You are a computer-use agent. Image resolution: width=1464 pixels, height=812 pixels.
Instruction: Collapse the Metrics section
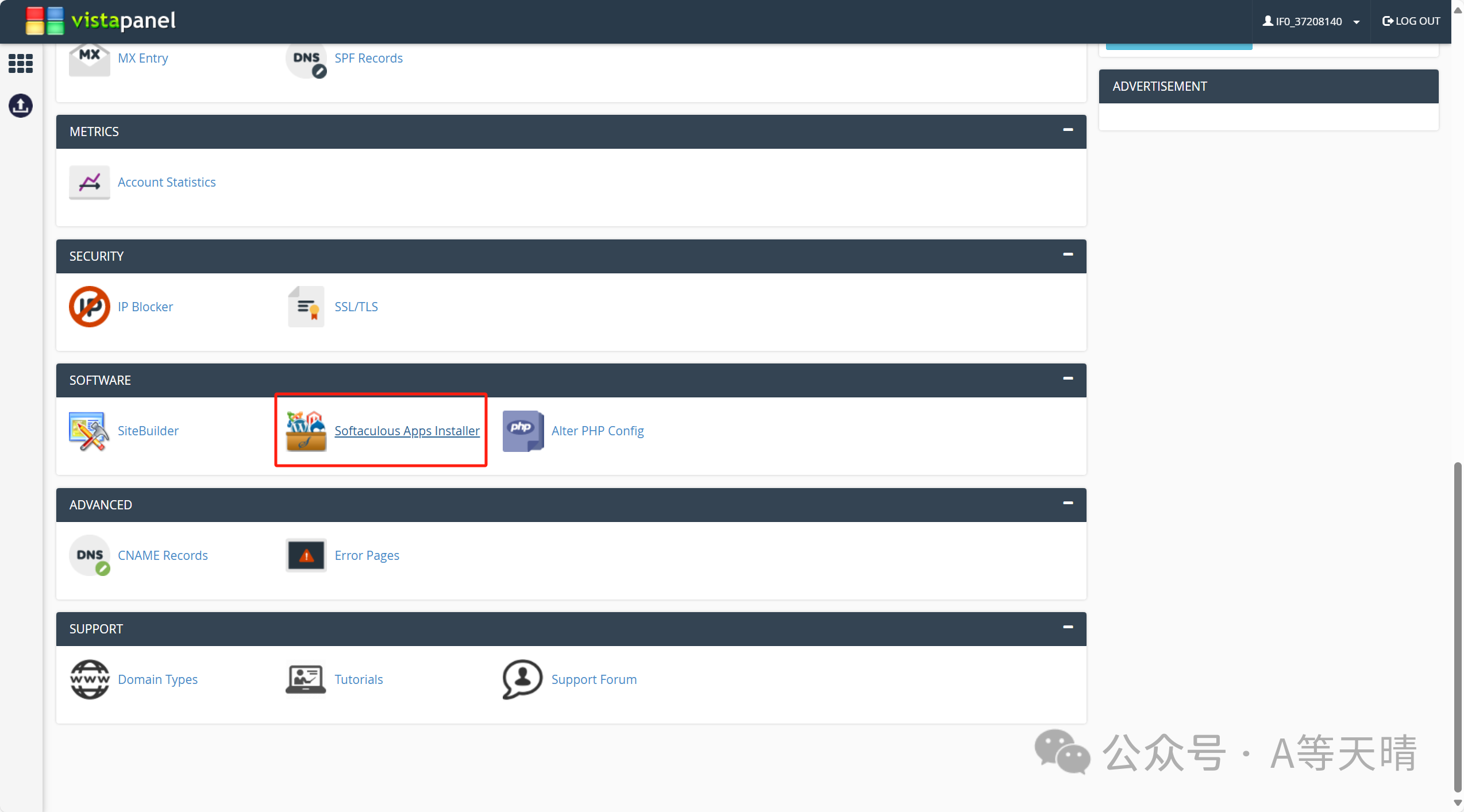1068,130
